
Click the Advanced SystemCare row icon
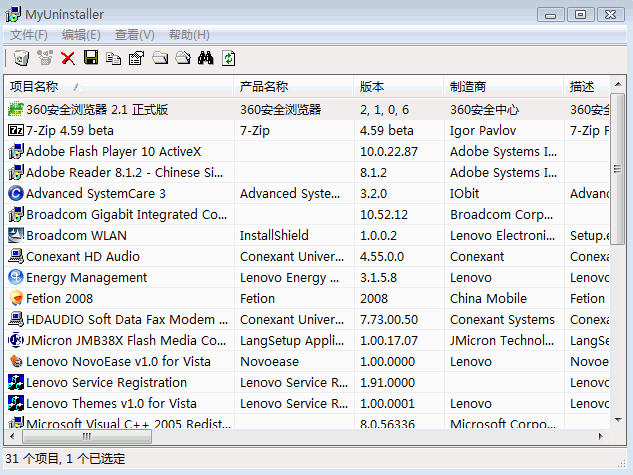coord(16,193)
